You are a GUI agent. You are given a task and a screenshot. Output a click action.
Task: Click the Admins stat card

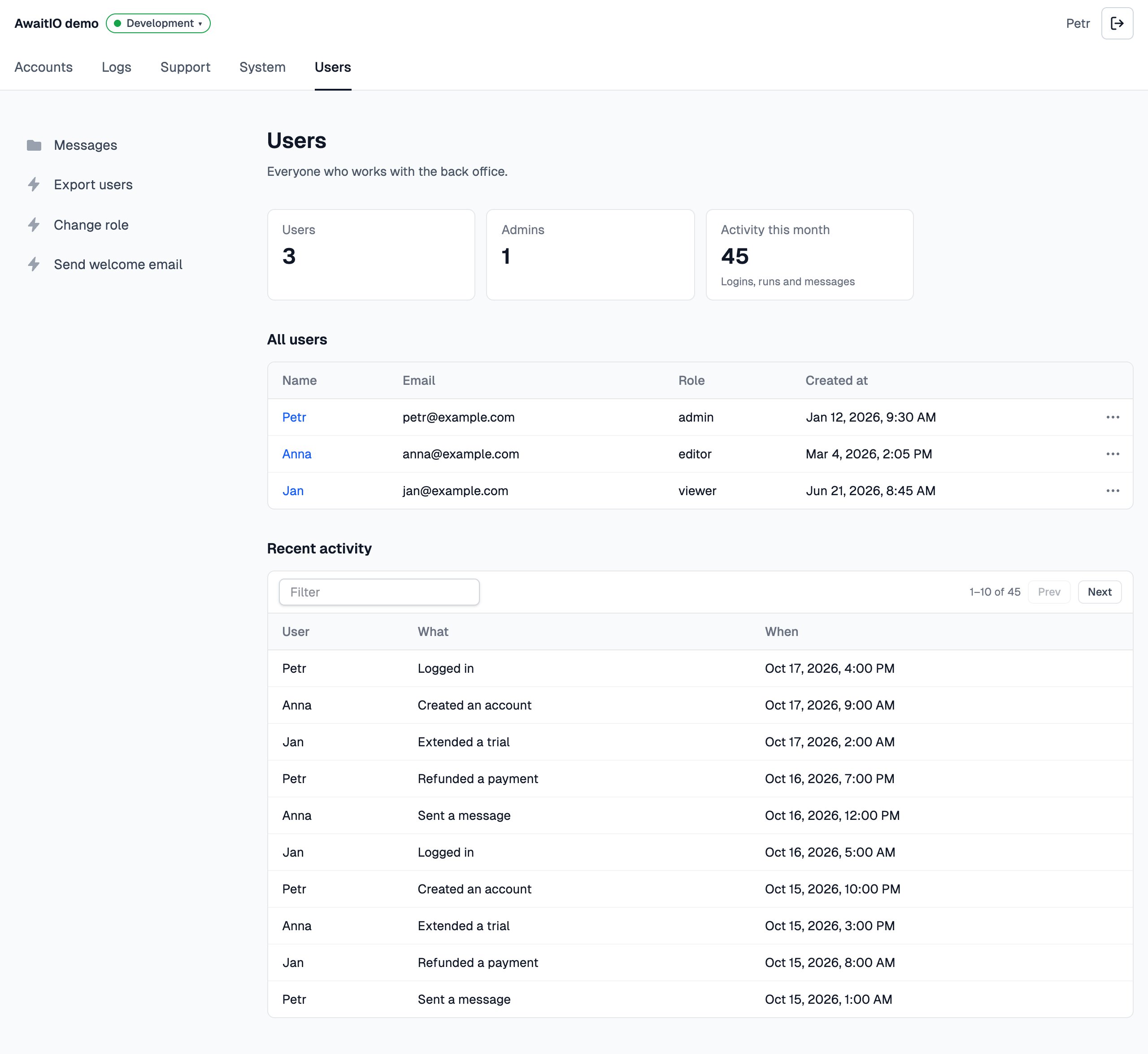[x=590, y=254]
